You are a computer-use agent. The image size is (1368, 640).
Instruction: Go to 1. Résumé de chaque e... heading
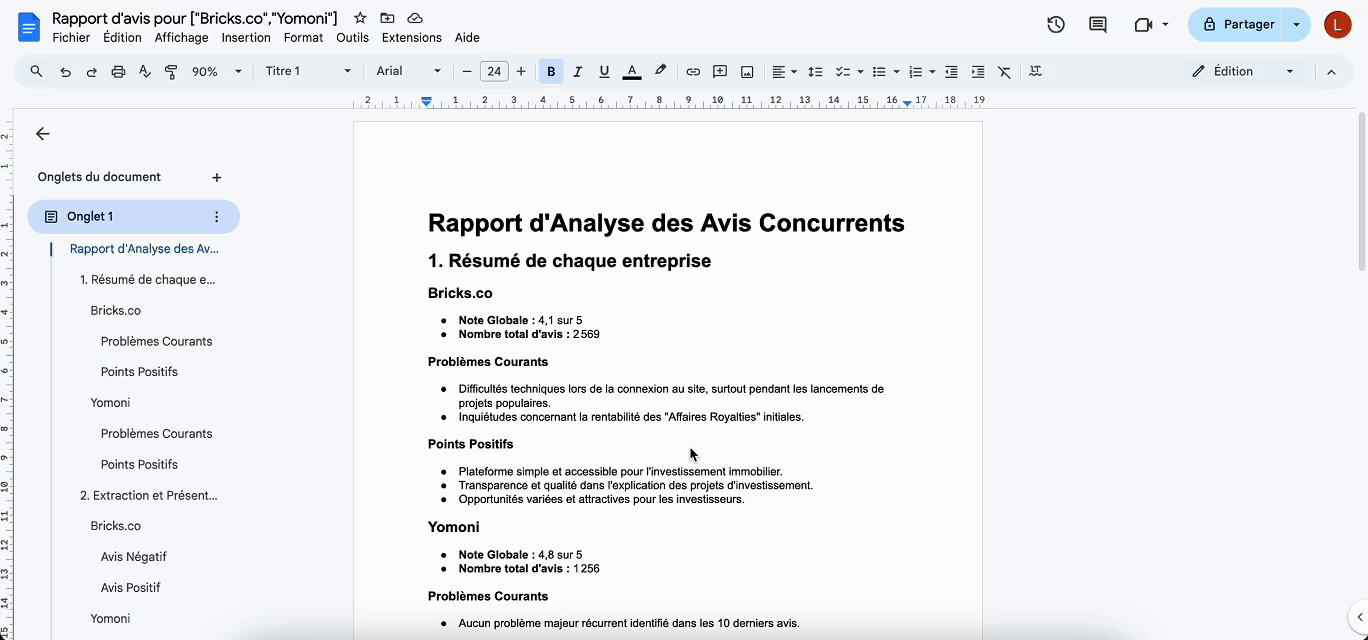pyautogui.click(x=148, y=280)
